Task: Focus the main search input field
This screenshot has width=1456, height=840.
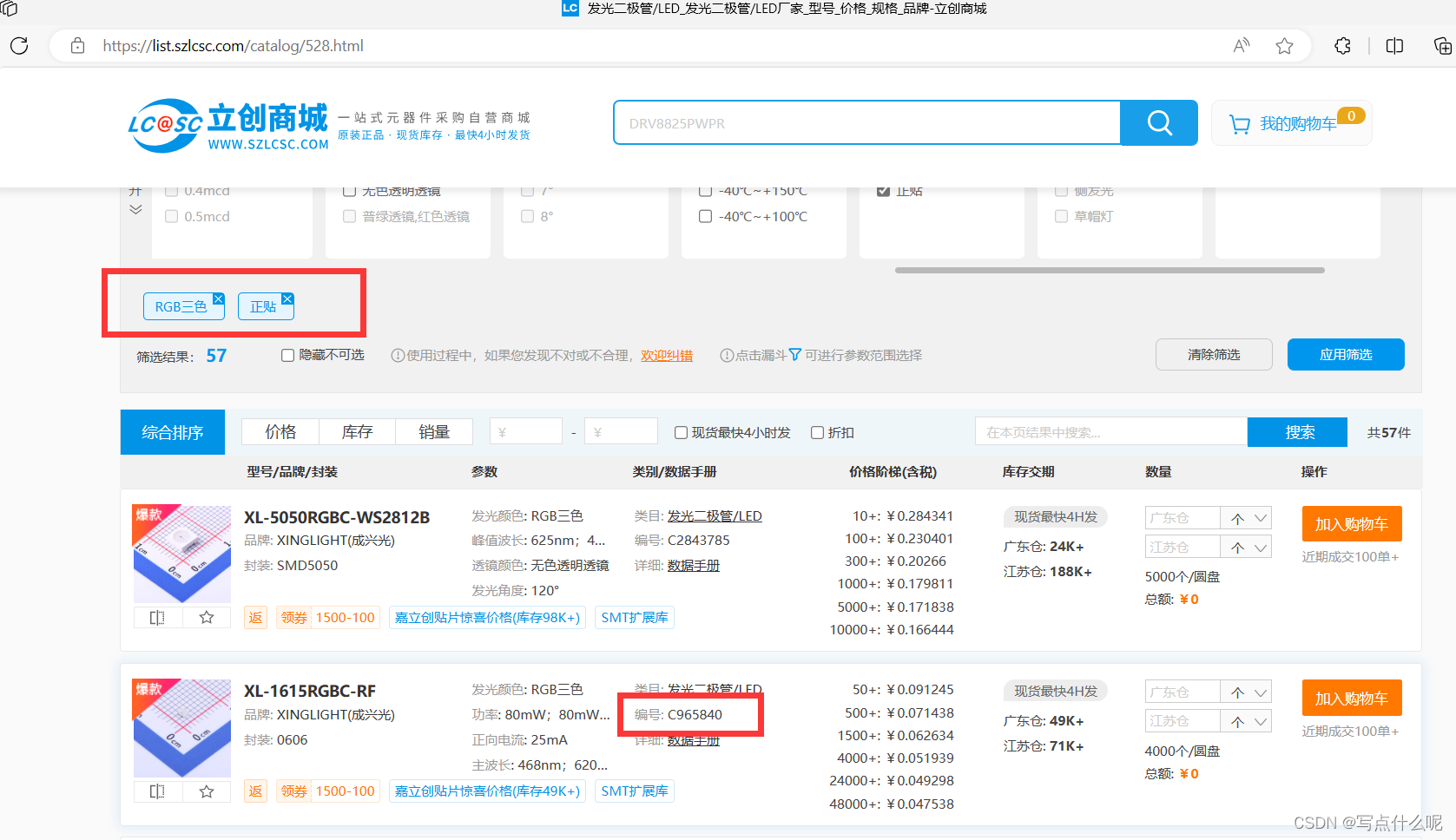Action: 867,123
